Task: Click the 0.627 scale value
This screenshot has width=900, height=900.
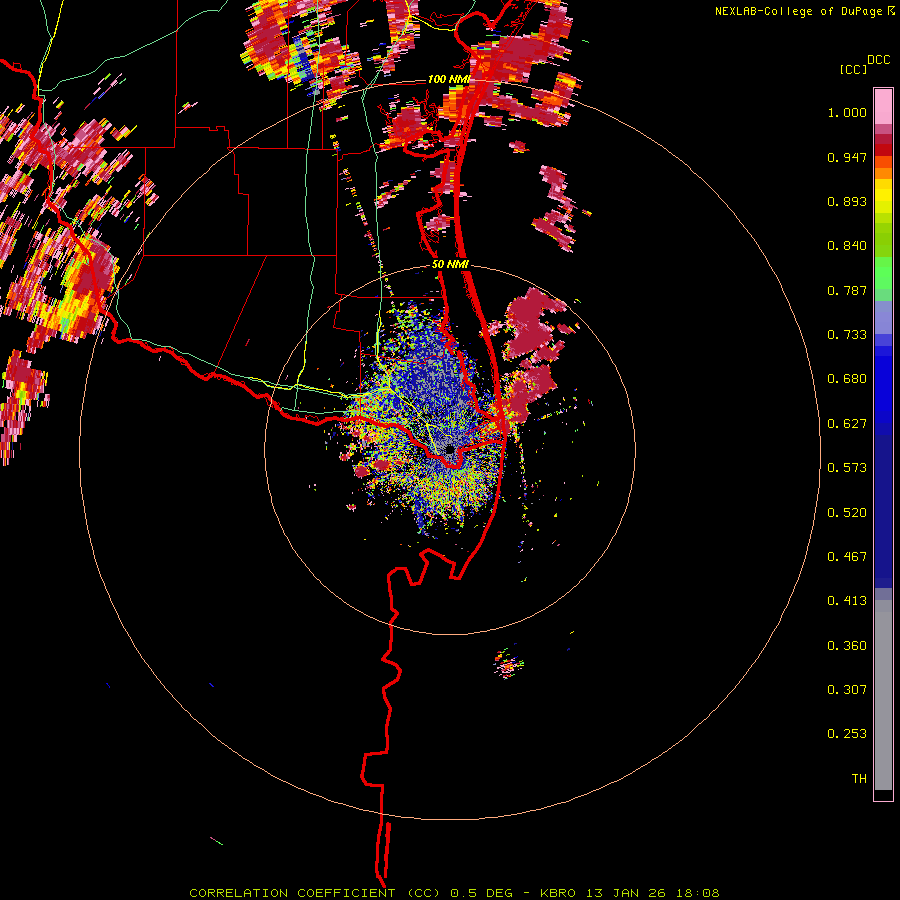Action: click(847, 424)
